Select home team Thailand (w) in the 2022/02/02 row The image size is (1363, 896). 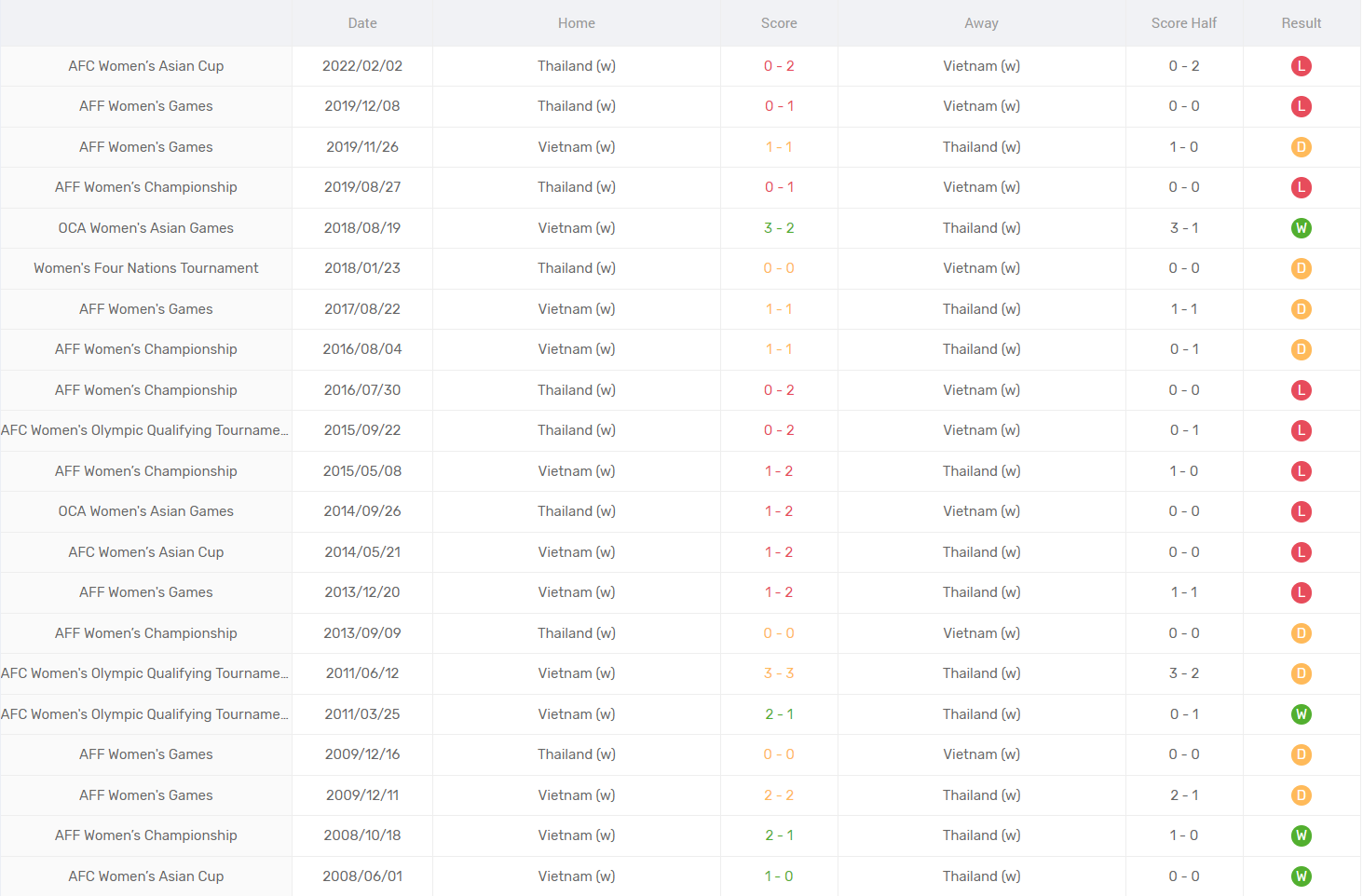coord(576,66)
